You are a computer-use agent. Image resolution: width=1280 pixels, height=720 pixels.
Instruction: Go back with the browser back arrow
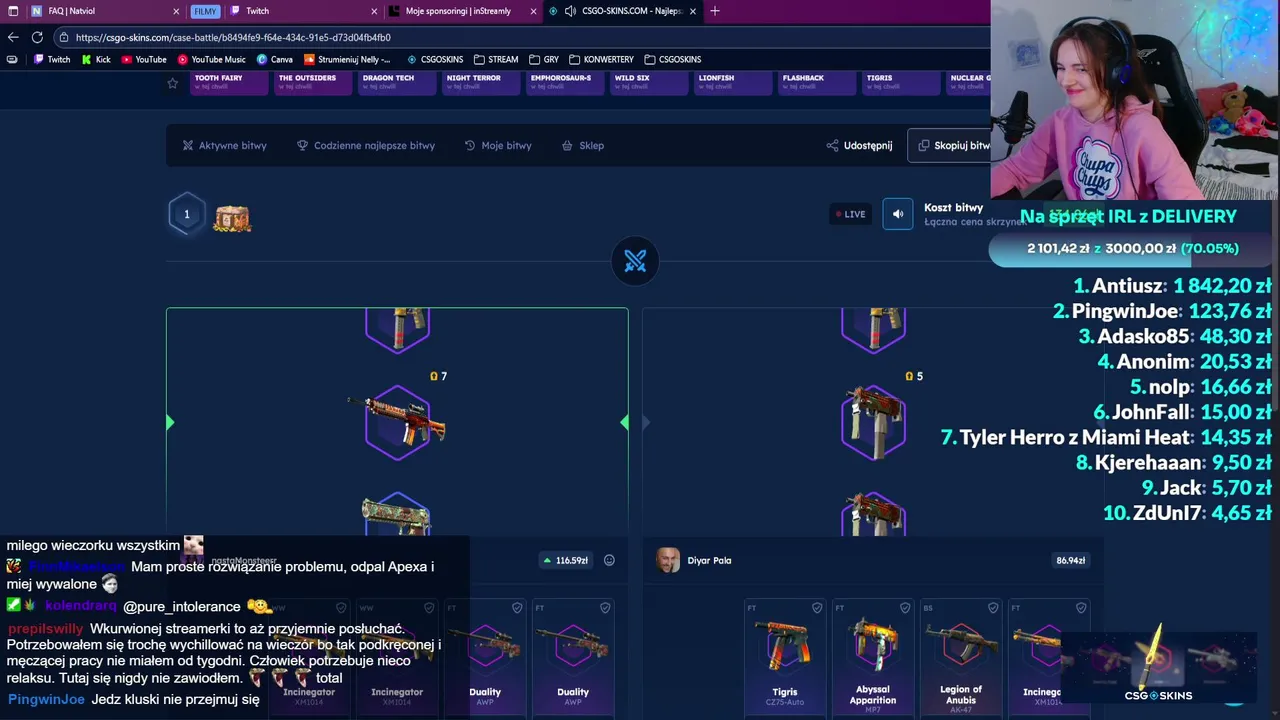(x=13, y=37)
